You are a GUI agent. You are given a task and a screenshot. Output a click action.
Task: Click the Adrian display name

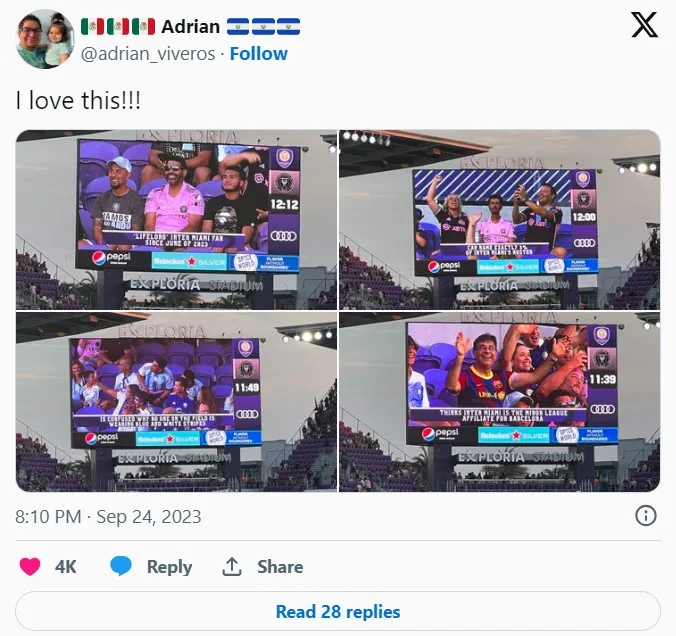(x=191, y=27)
